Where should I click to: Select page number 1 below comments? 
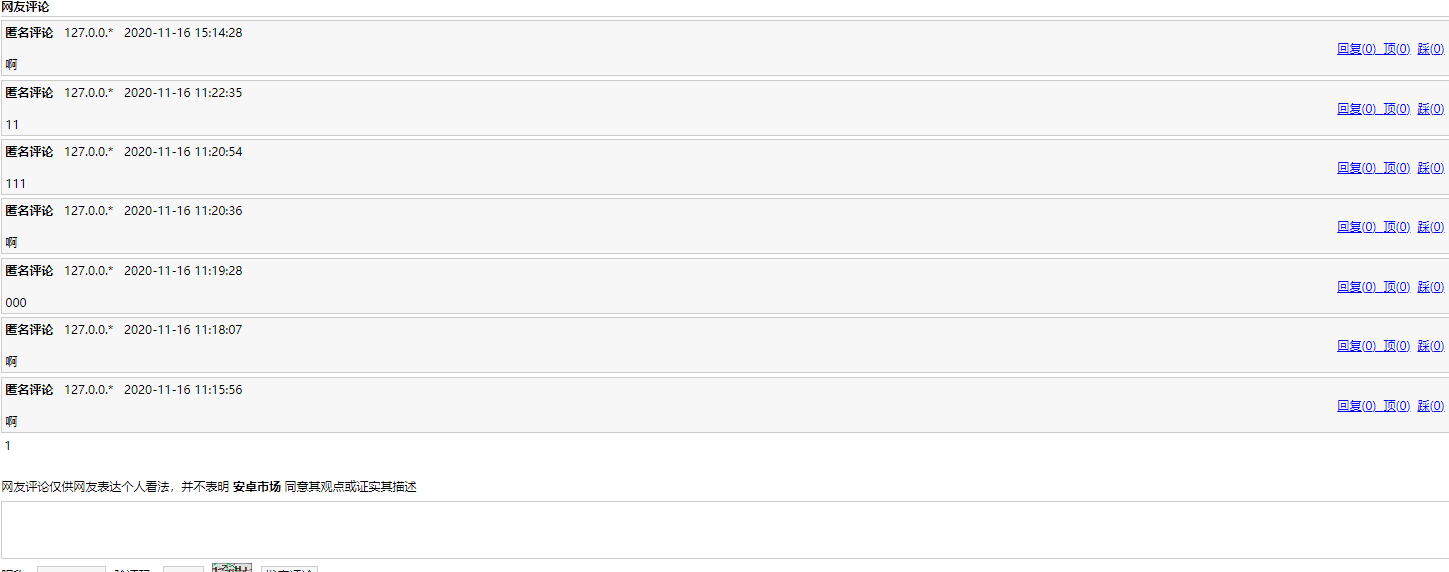[8, 446]
